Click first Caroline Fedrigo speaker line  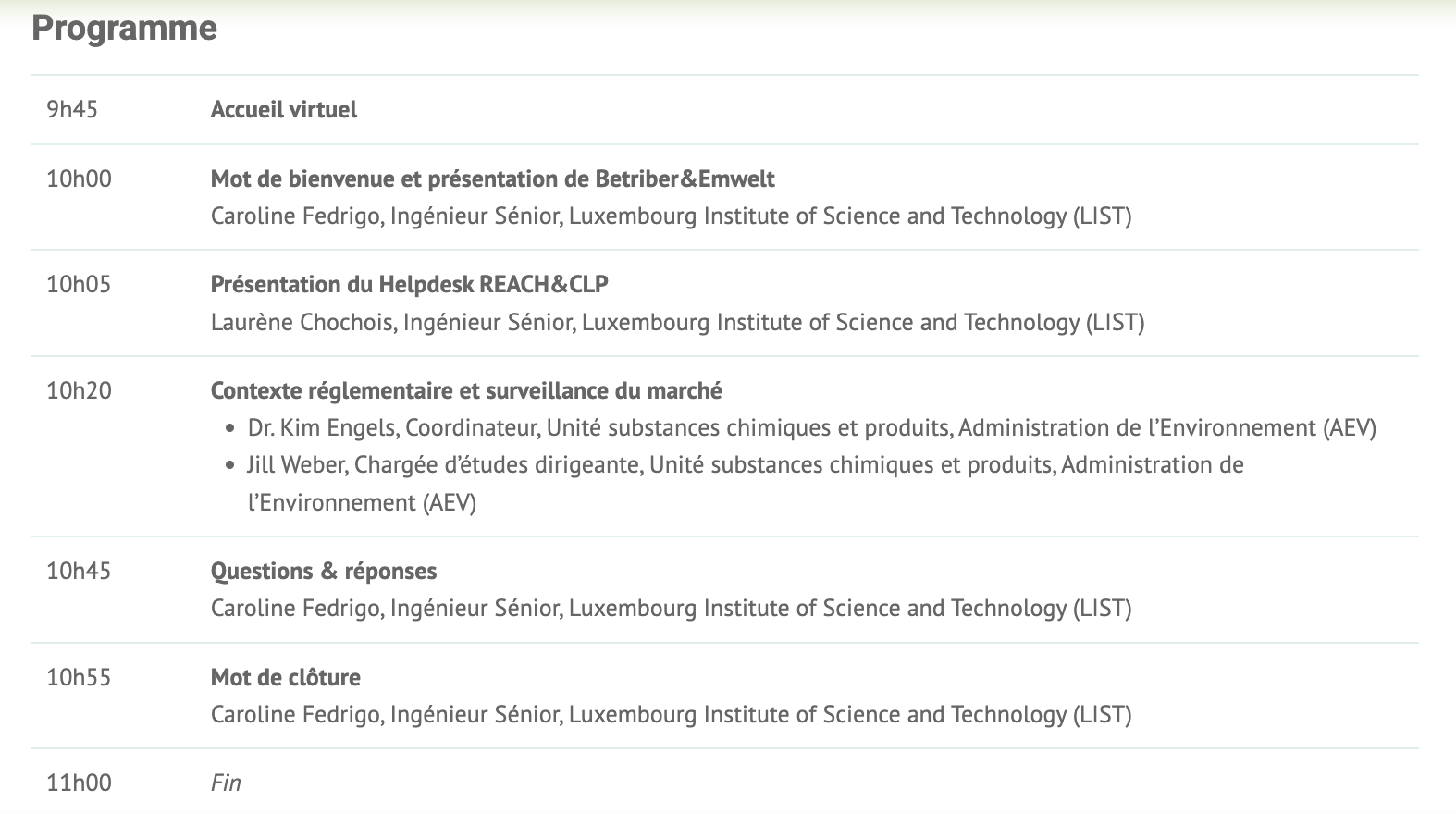(671, 216)
